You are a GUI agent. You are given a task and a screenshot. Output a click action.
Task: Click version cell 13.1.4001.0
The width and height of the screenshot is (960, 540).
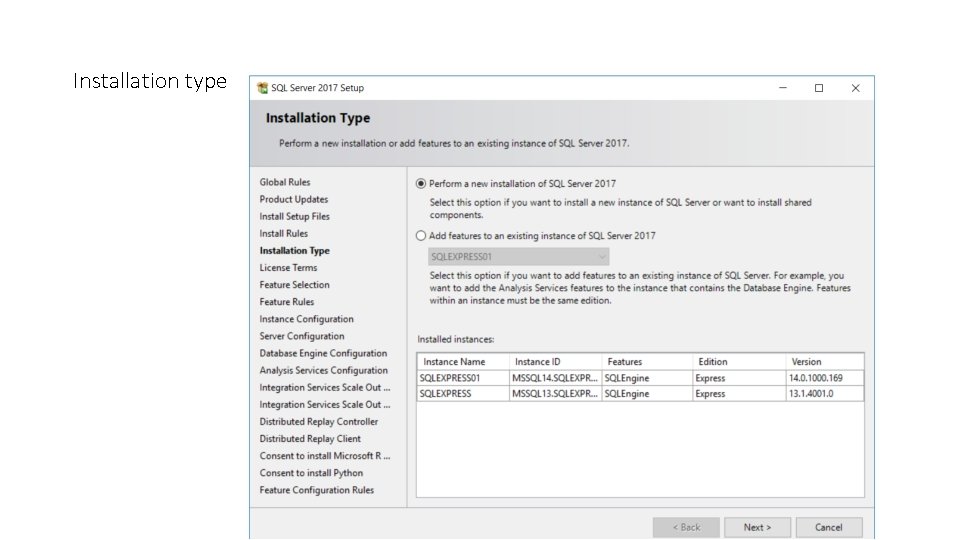[x=825, y=394]
